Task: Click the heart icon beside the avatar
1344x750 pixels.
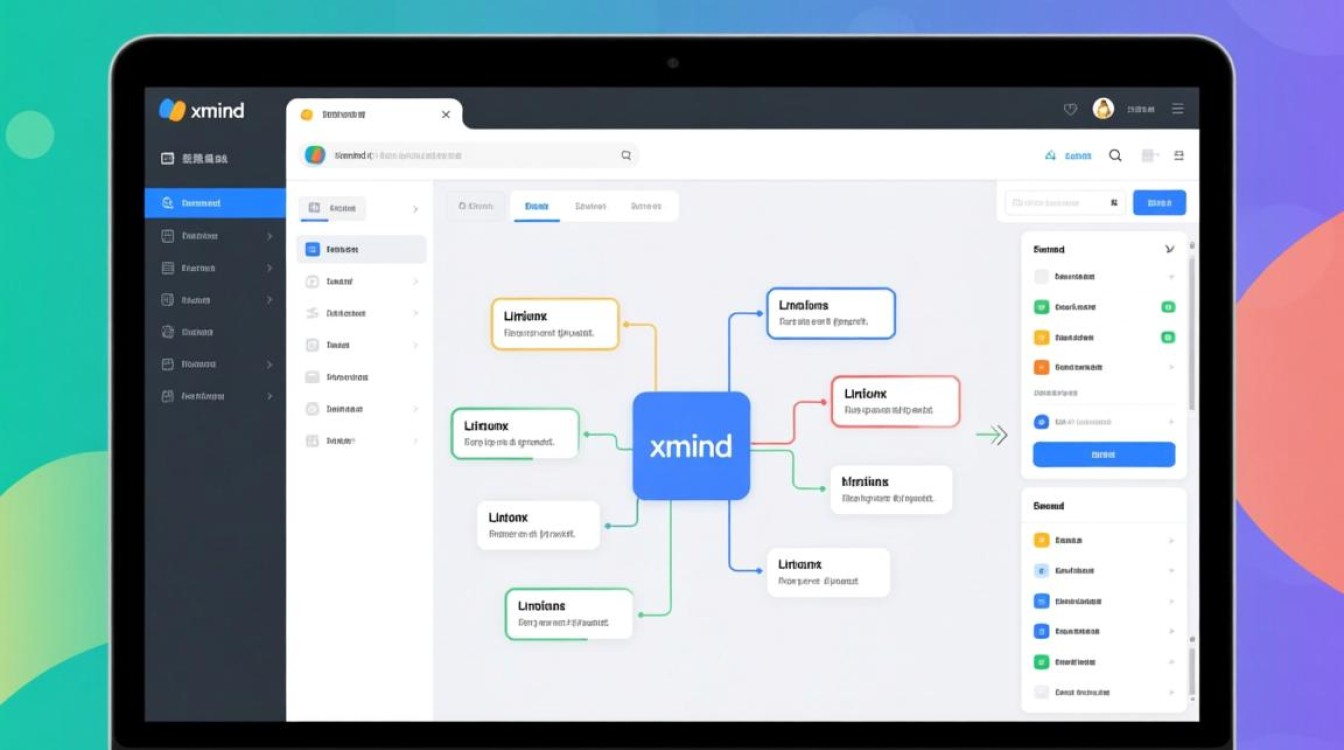Action: coord(1070,109)
